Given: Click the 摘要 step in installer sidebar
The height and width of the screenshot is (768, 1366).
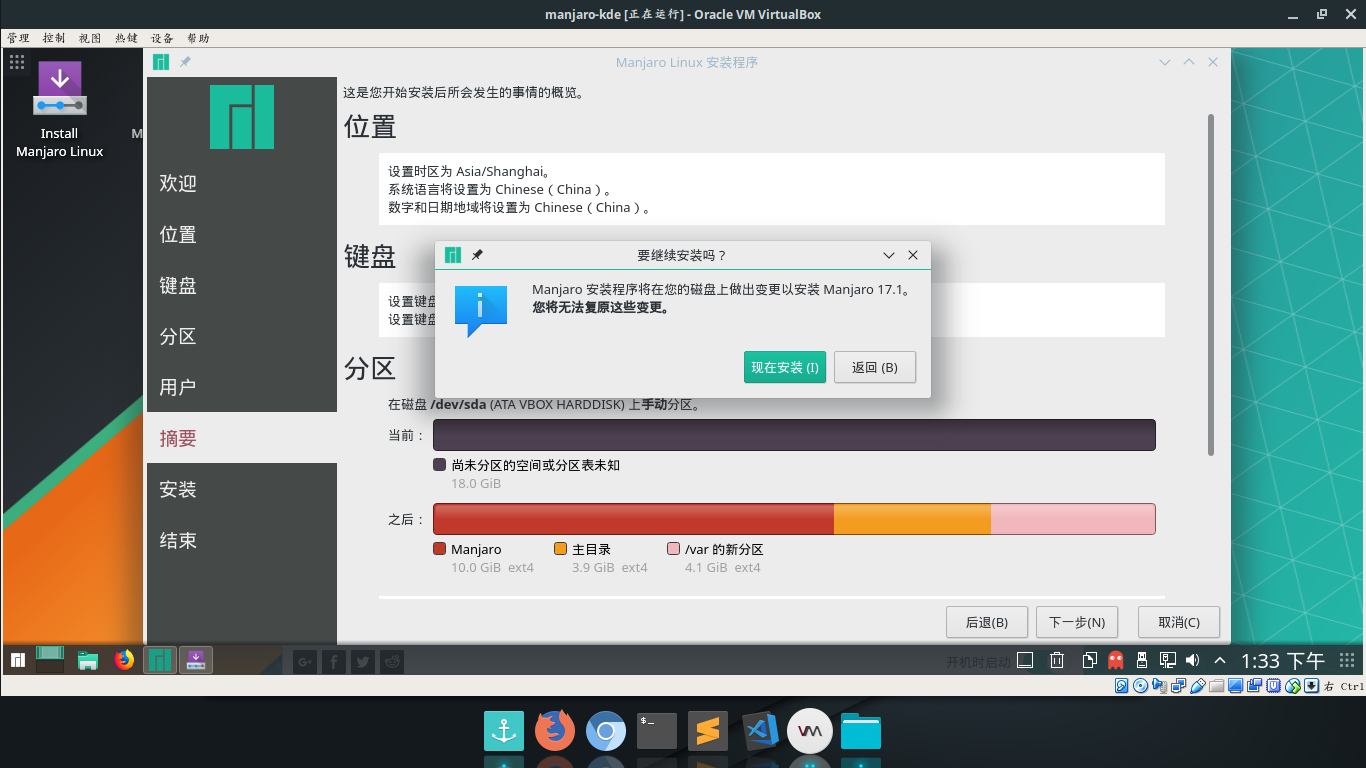Looking at the screenshot, I should click(x=242, y=438).
